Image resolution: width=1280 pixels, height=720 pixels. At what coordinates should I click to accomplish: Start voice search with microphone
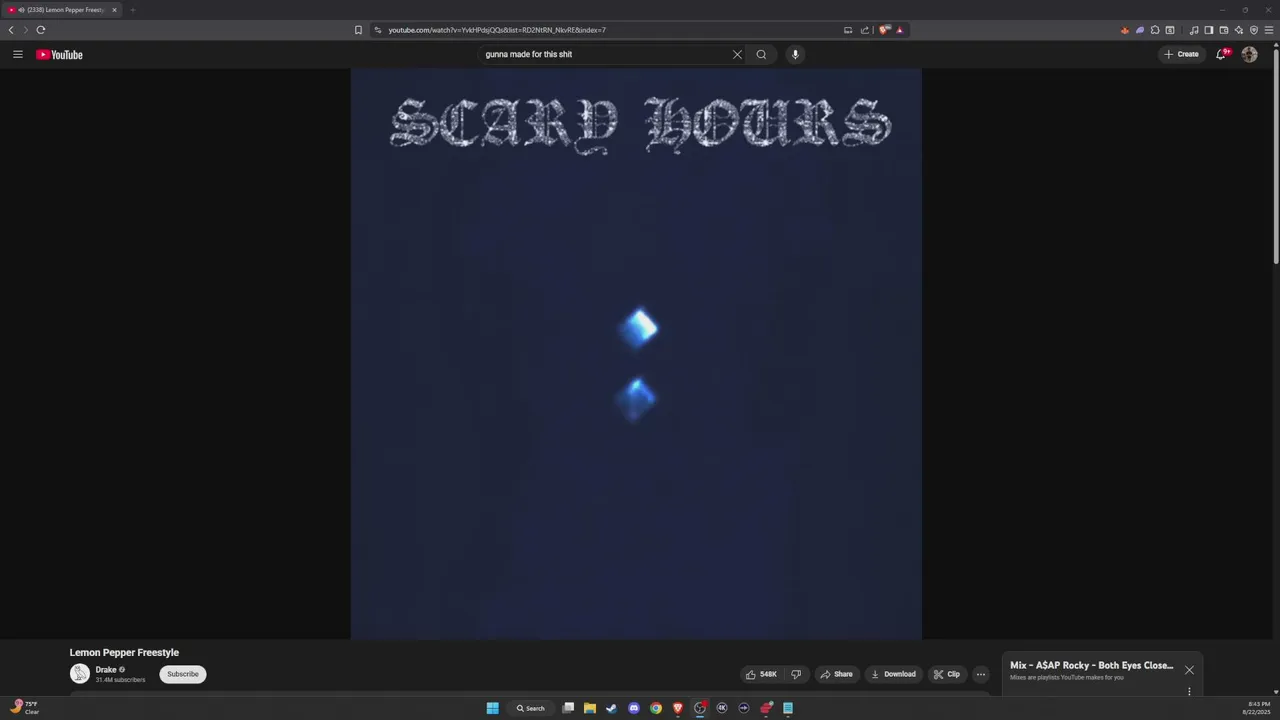click(795, 54)
